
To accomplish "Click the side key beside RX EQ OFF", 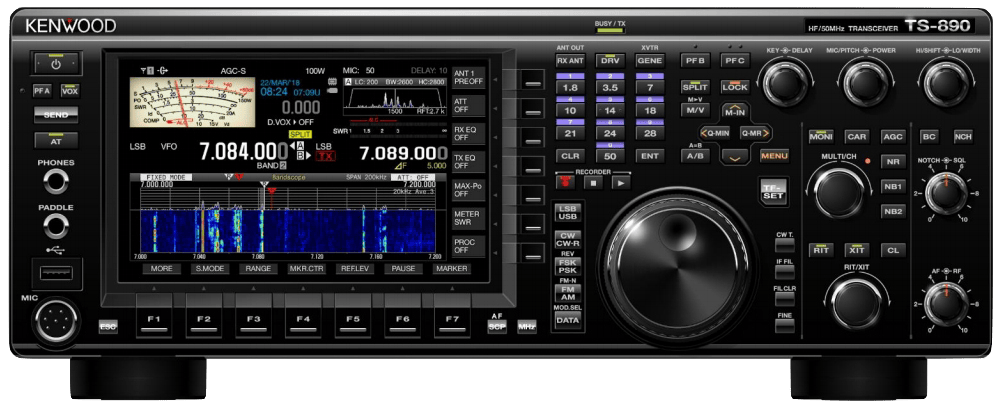I will [x=531, y=137].
